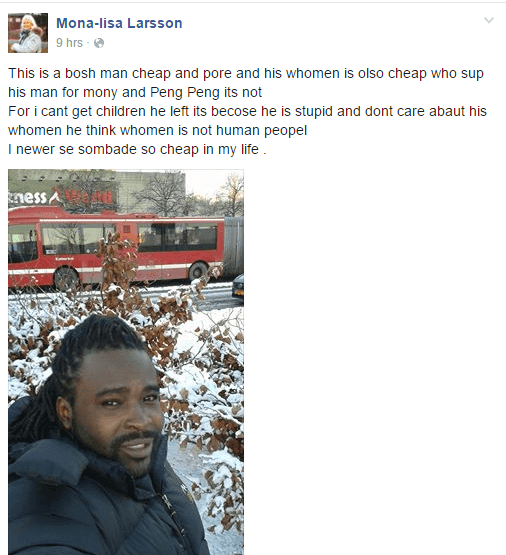This screenshot has height=555, width=506.
Task: Click the post line starting 'This is a bosh man'
Action: coord(246,74)
